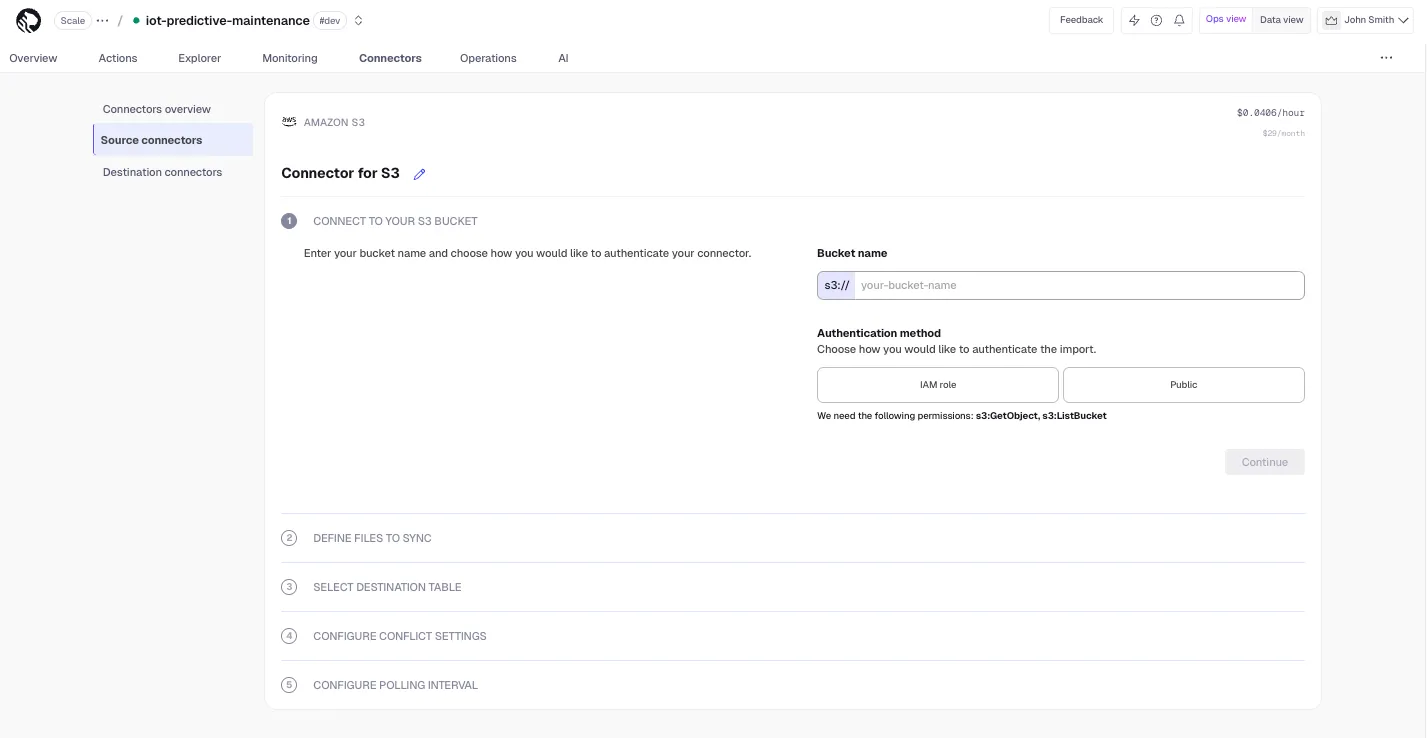The width and height of the screenshot is (1427, 738).
Task: Open the Operations tab
Action: [x=488, y=58]
